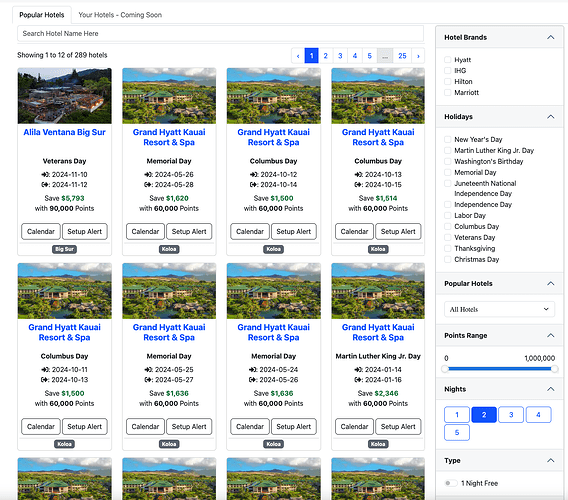This screenshot has width=568, height=500.
Task: Open Calendar for 2024-10-11 Columbus Day card
Action: coord(41,426)
